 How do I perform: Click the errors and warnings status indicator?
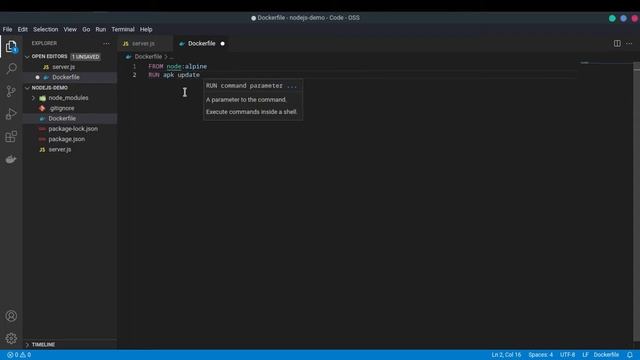tap(19, 355)
